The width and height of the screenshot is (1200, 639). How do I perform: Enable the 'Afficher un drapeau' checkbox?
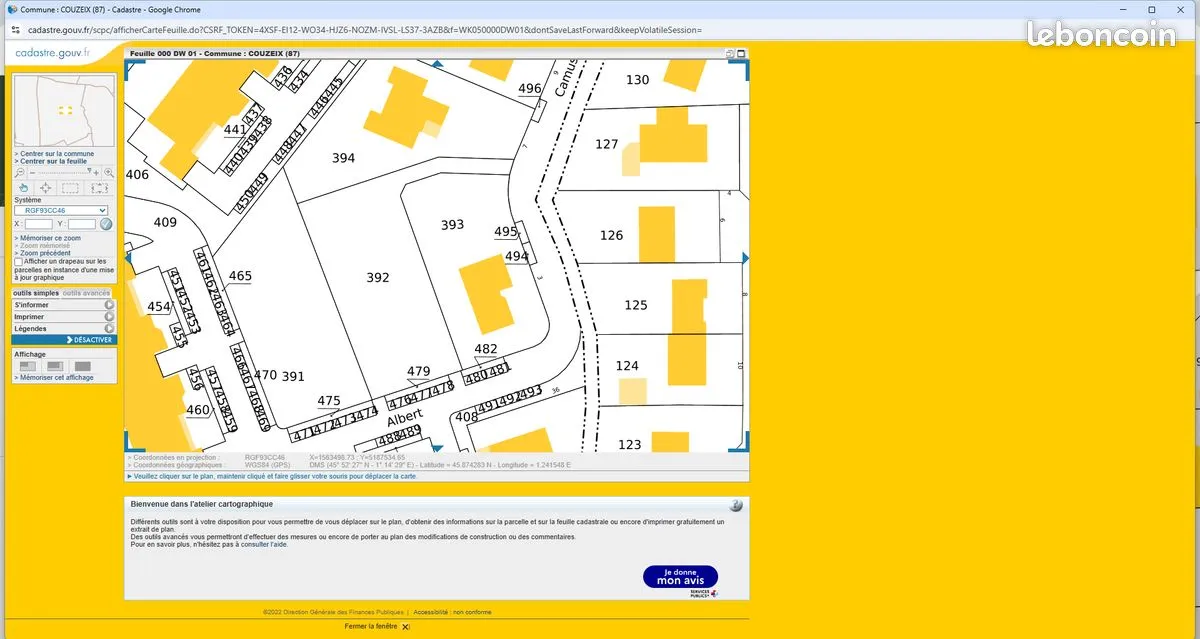click(x=18, y=262)
